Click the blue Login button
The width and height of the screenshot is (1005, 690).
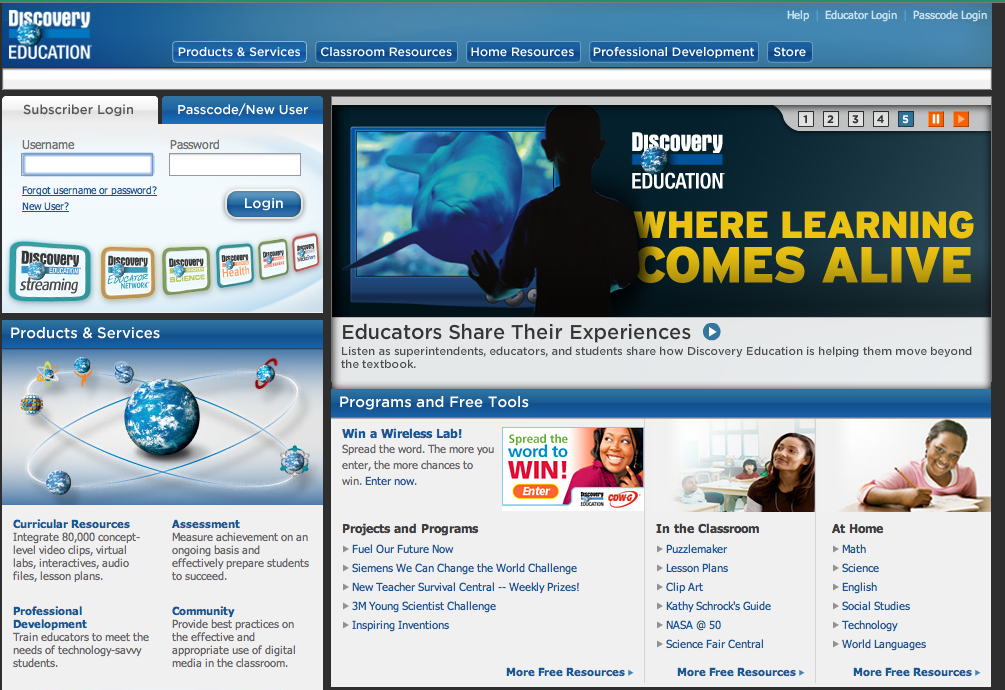click(263, 204)
